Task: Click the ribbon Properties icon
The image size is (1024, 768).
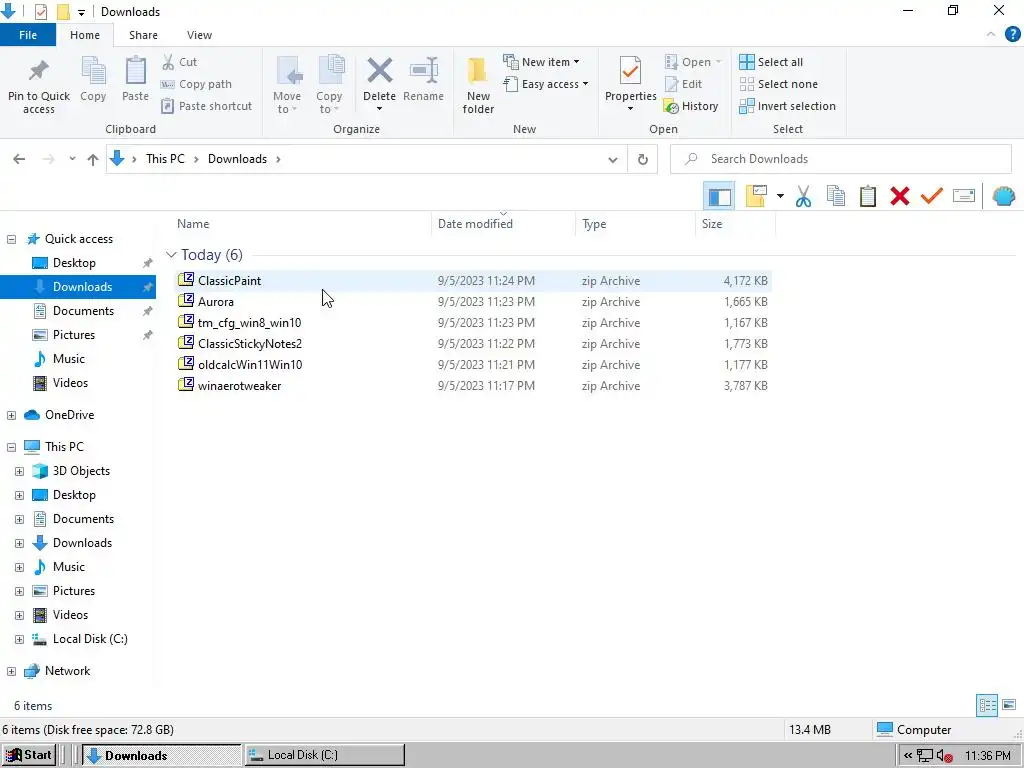Action: [630, 71]
